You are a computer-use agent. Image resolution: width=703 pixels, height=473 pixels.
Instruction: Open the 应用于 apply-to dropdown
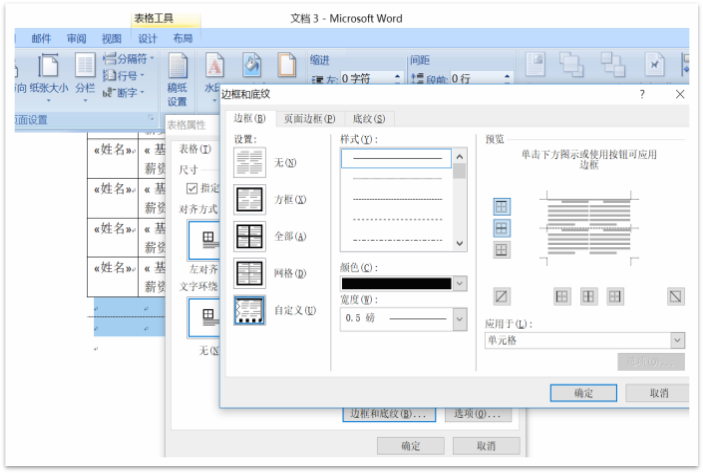tap(677, 341)
